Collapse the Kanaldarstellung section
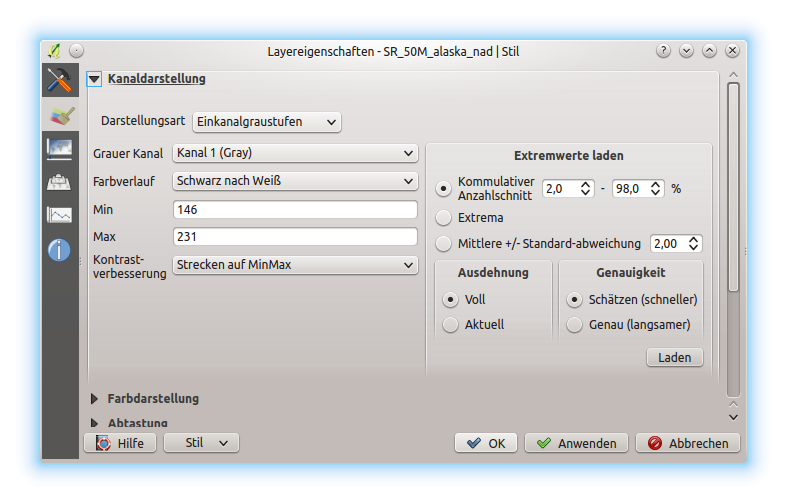The width and height of the screenshot is (787, 503). coord(95,78)
